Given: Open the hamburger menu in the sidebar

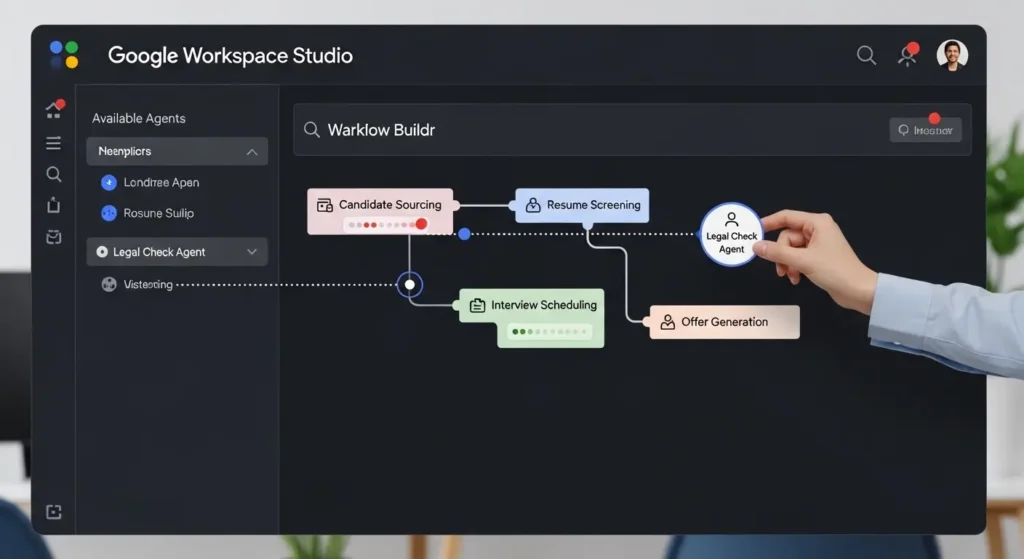Looking at the screenshot, I should 54,143.
